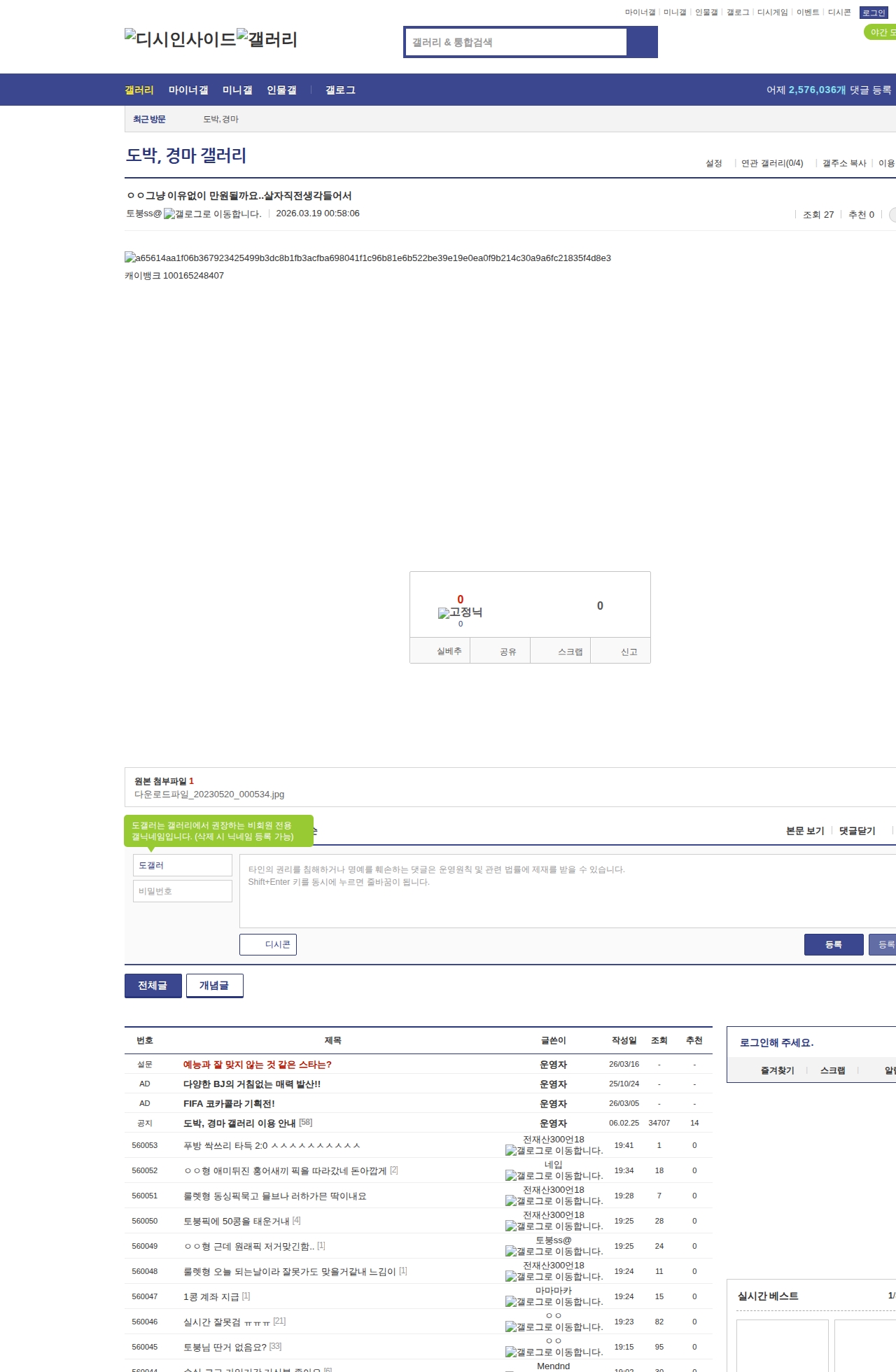Submit the comment with the 등록 button

click(x=834, y=944)
